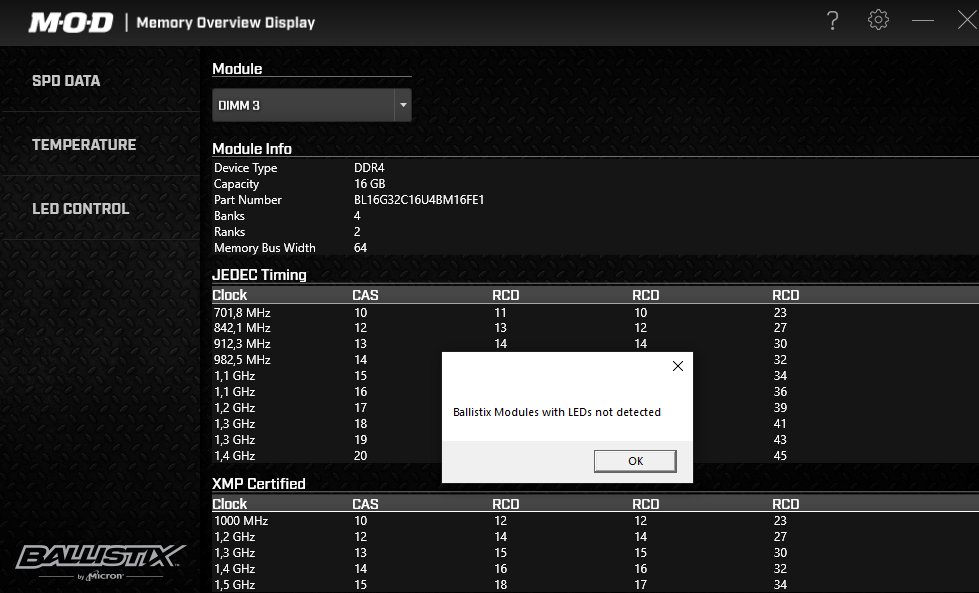
Task: Close the M.O.D application window
Action: (966, 21)
